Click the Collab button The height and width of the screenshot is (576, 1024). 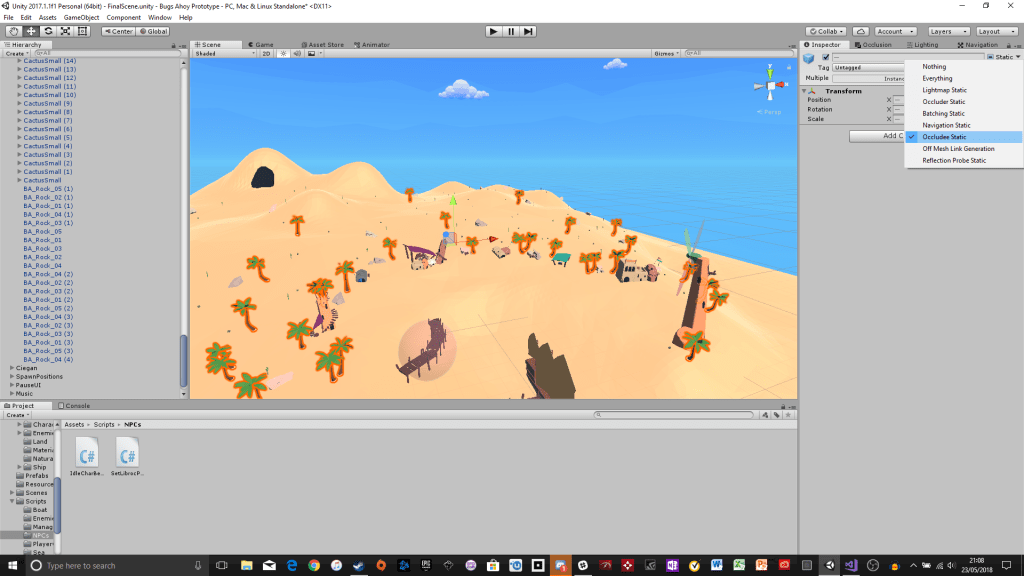point(826,31)
